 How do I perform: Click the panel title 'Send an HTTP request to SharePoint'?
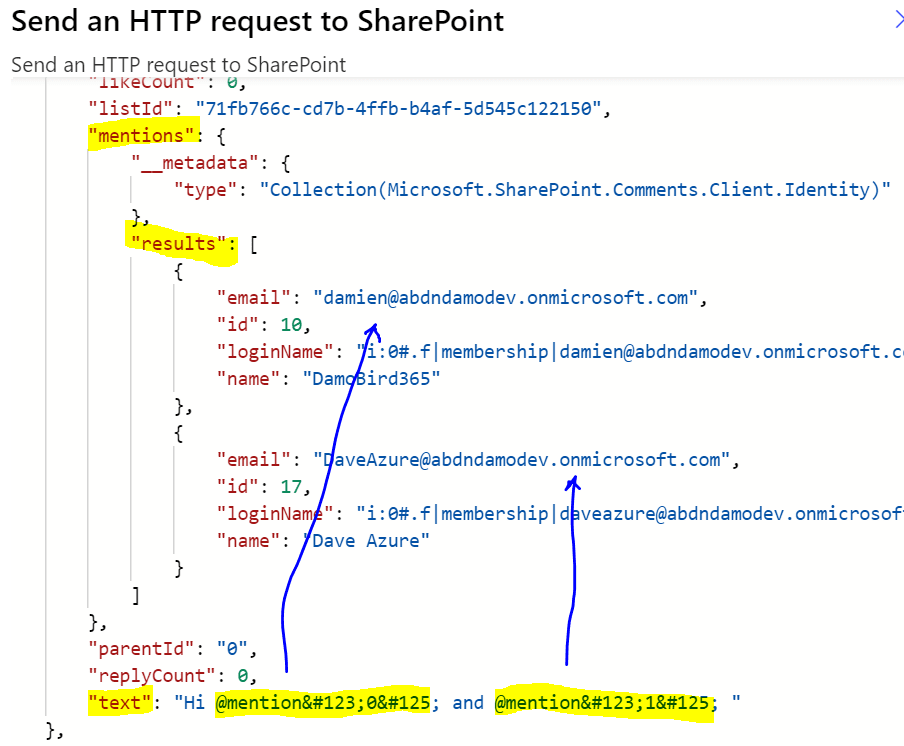pyautogui.click(x=258, y=22)
